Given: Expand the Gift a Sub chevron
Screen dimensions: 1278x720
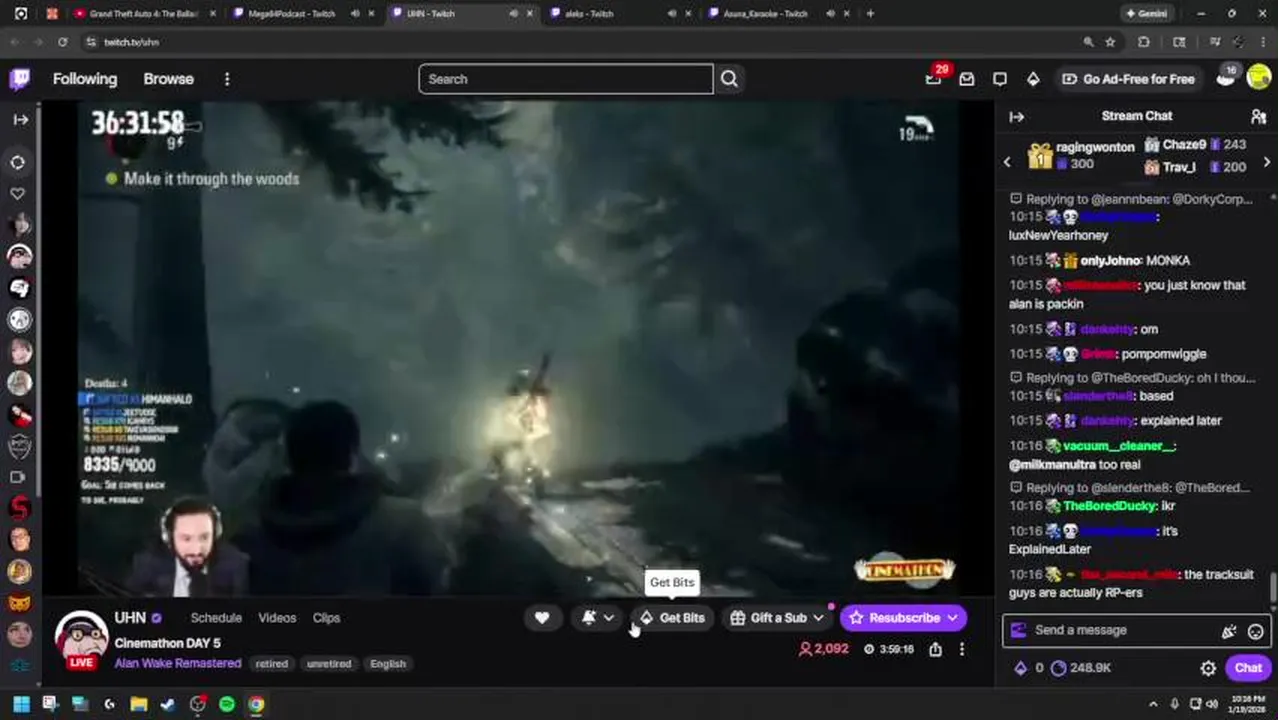Looking at the screenshot, I should (819, 618).
